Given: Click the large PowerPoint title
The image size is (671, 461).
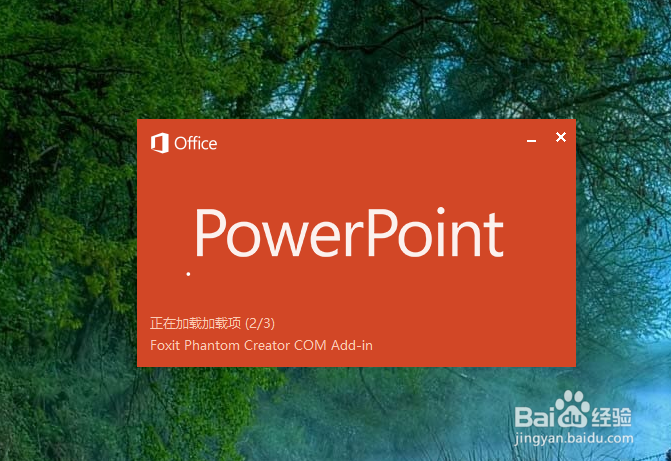Looking at the screenshot, I should click(349, 232).
